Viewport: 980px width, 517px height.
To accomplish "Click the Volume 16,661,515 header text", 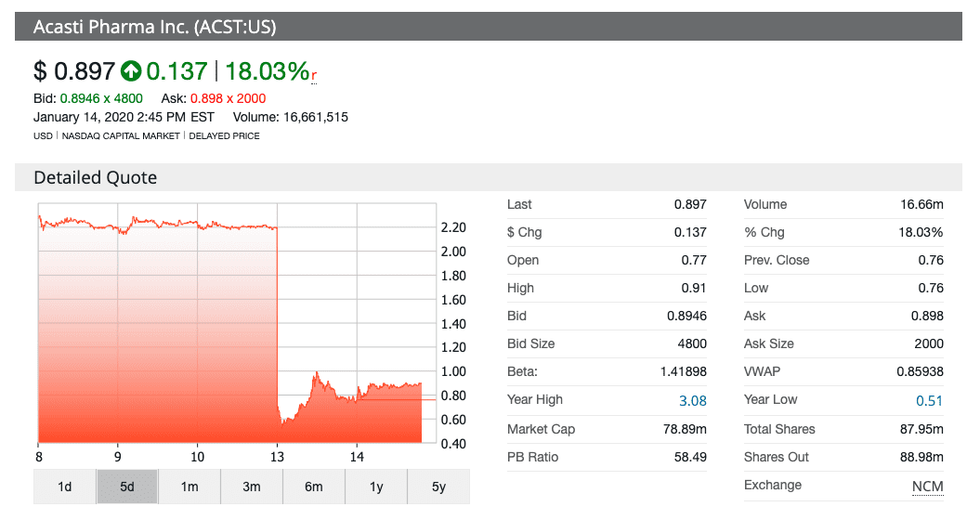I will [x=290, y=117].
